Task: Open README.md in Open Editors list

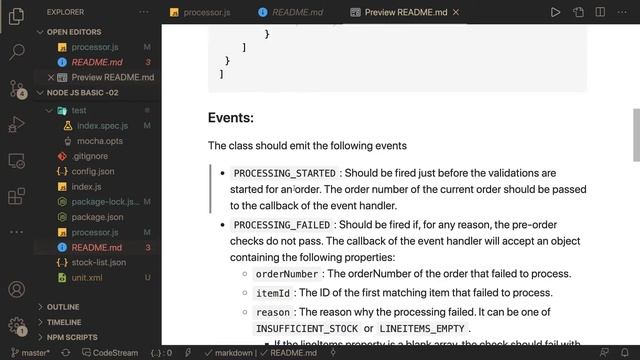Action: (97, 62)
